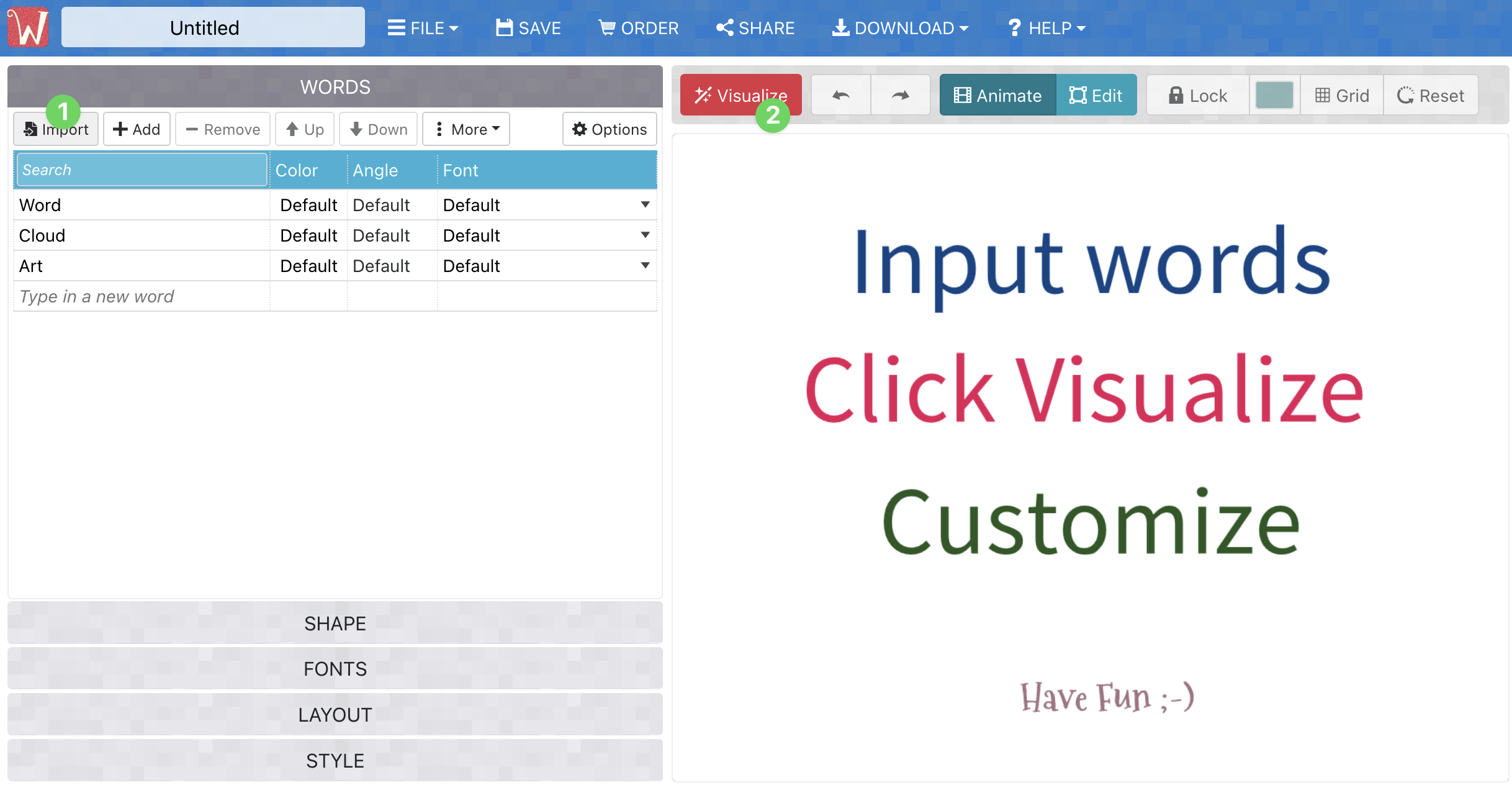Open the DOWNLOAD dropdown menu

pyautogui.click(x=900, y=28)
